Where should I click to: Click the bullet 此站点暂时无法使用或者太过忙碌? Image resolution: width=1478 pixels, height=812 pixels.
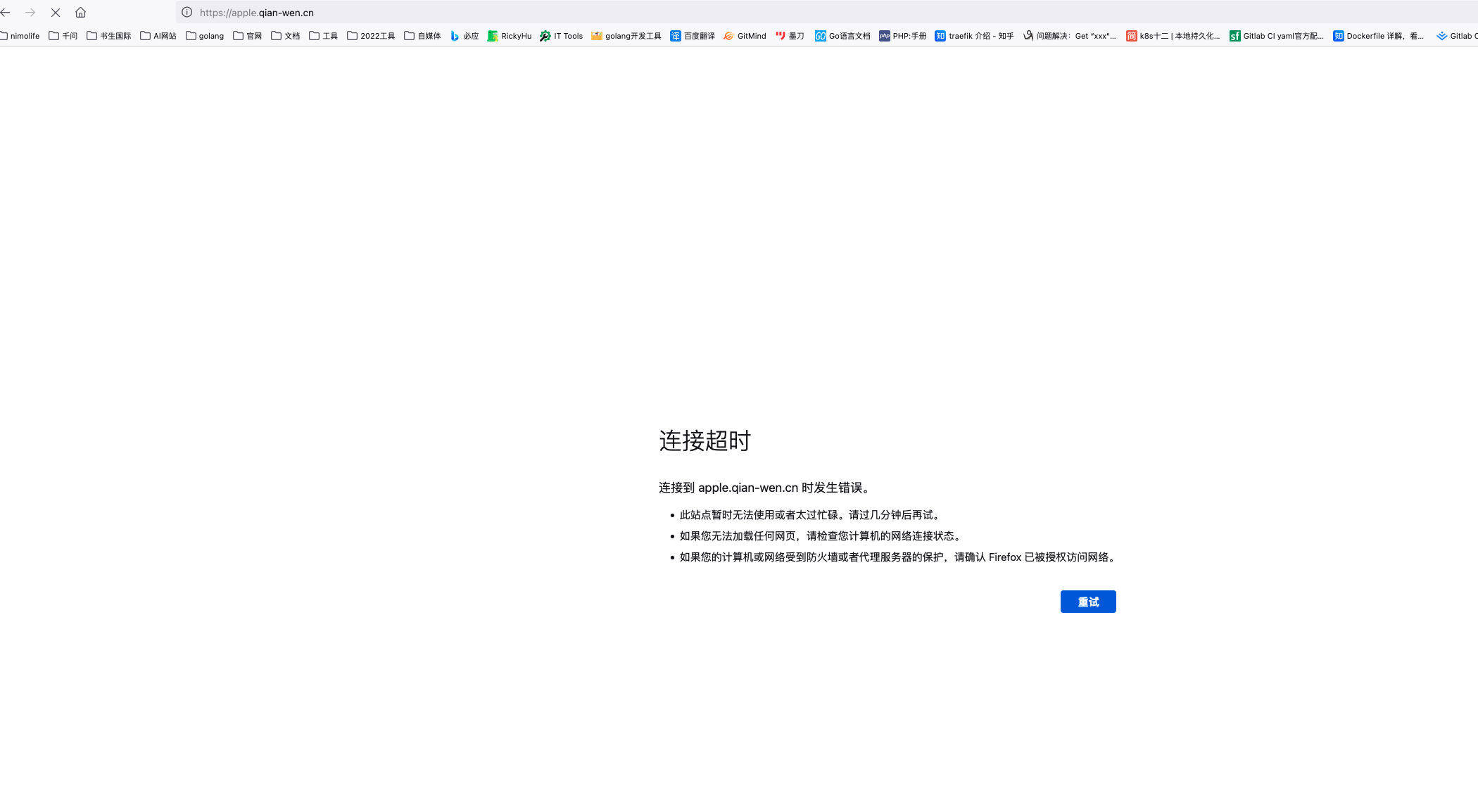coord(811,515)
